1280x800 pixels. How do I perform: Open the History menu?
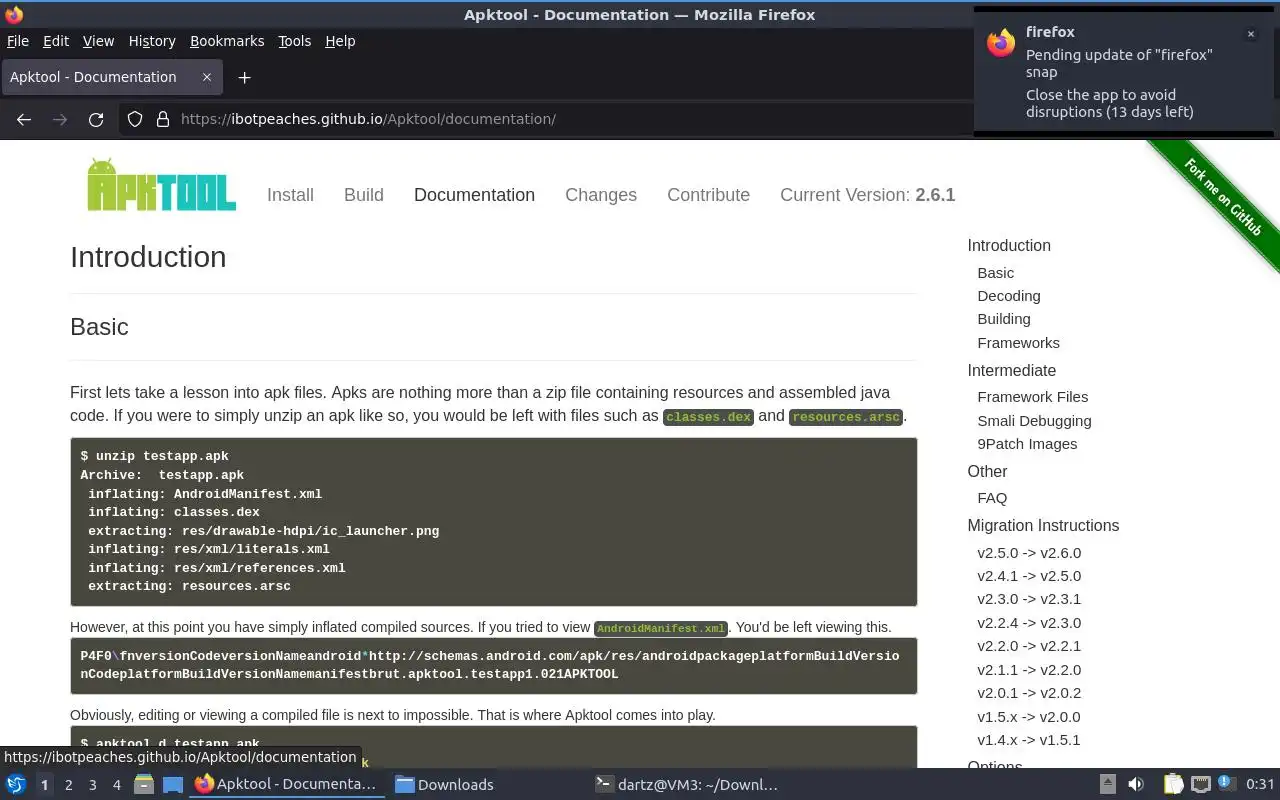pos(152,41)
